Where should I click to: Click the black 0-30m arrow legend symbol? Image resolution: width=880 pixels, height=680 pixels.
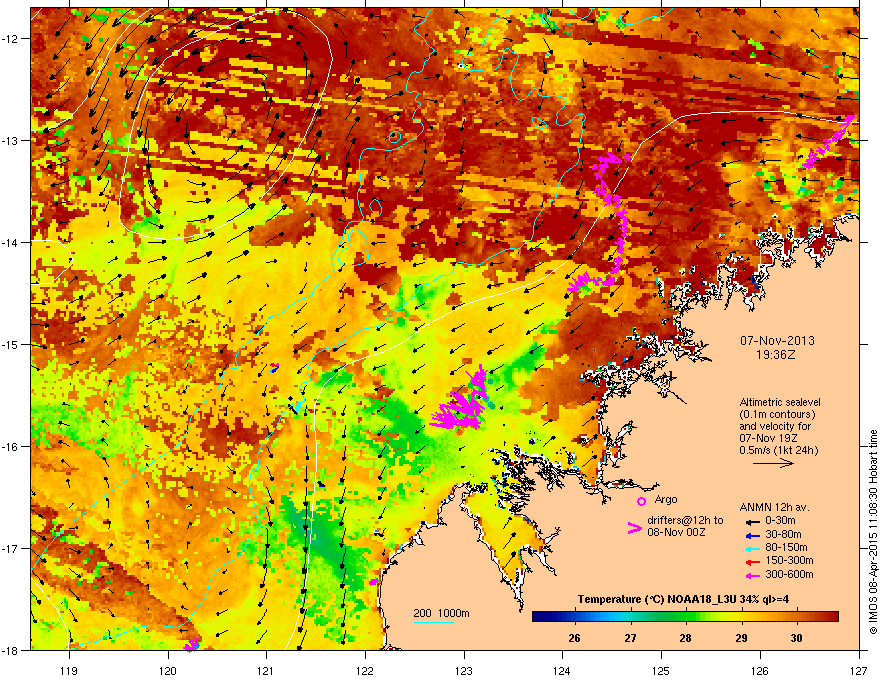click(752, 521)
